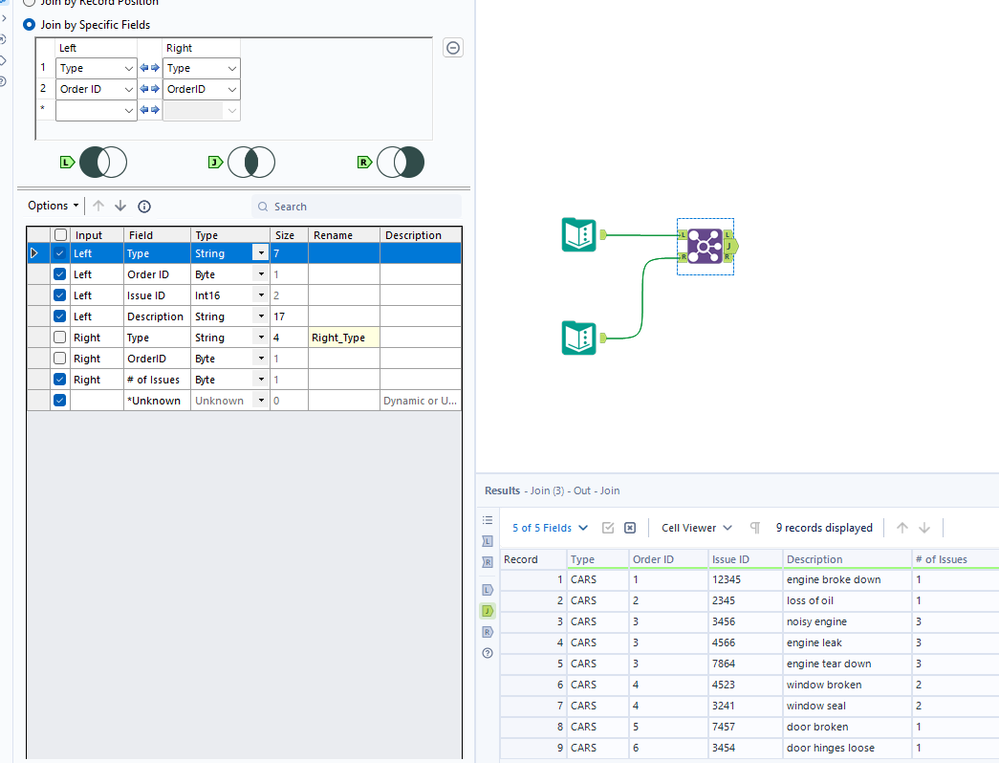Click the Results next record down arrow
999x763 pixels.
click(x=924, y=528)
